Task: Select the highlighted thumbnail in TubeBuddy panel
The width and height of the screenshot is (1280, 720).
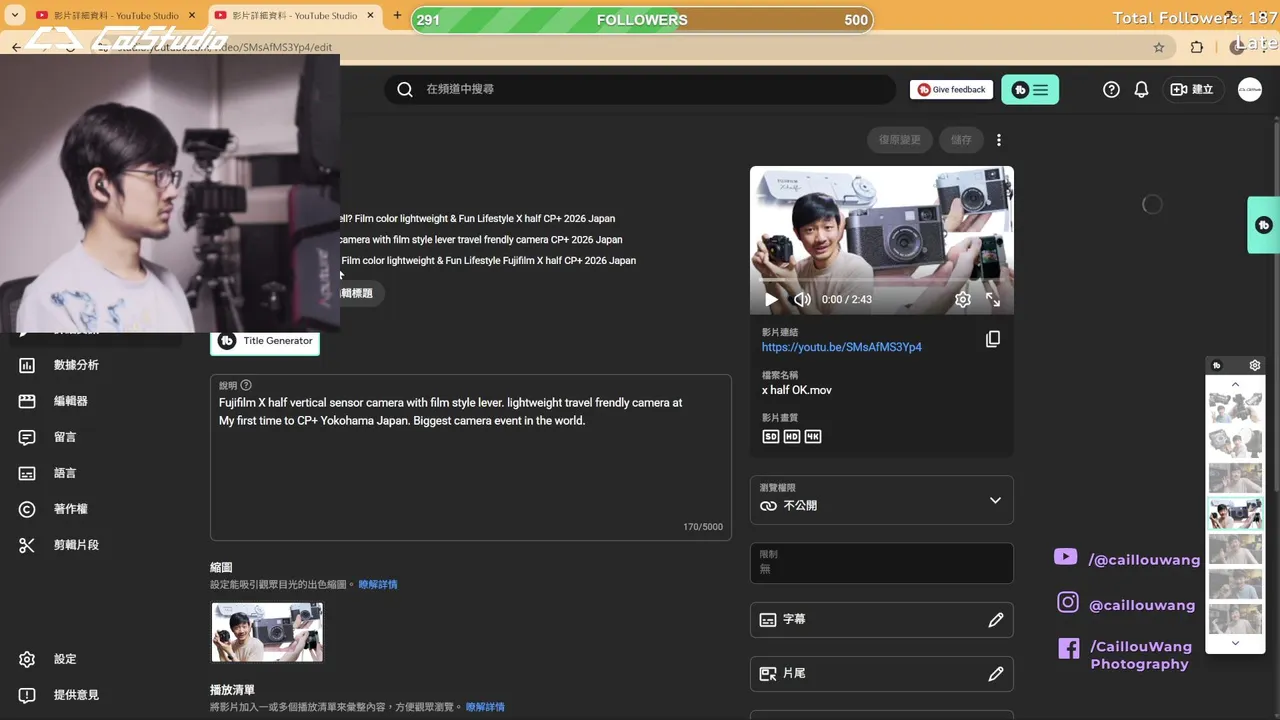Action: point(1235,514)
